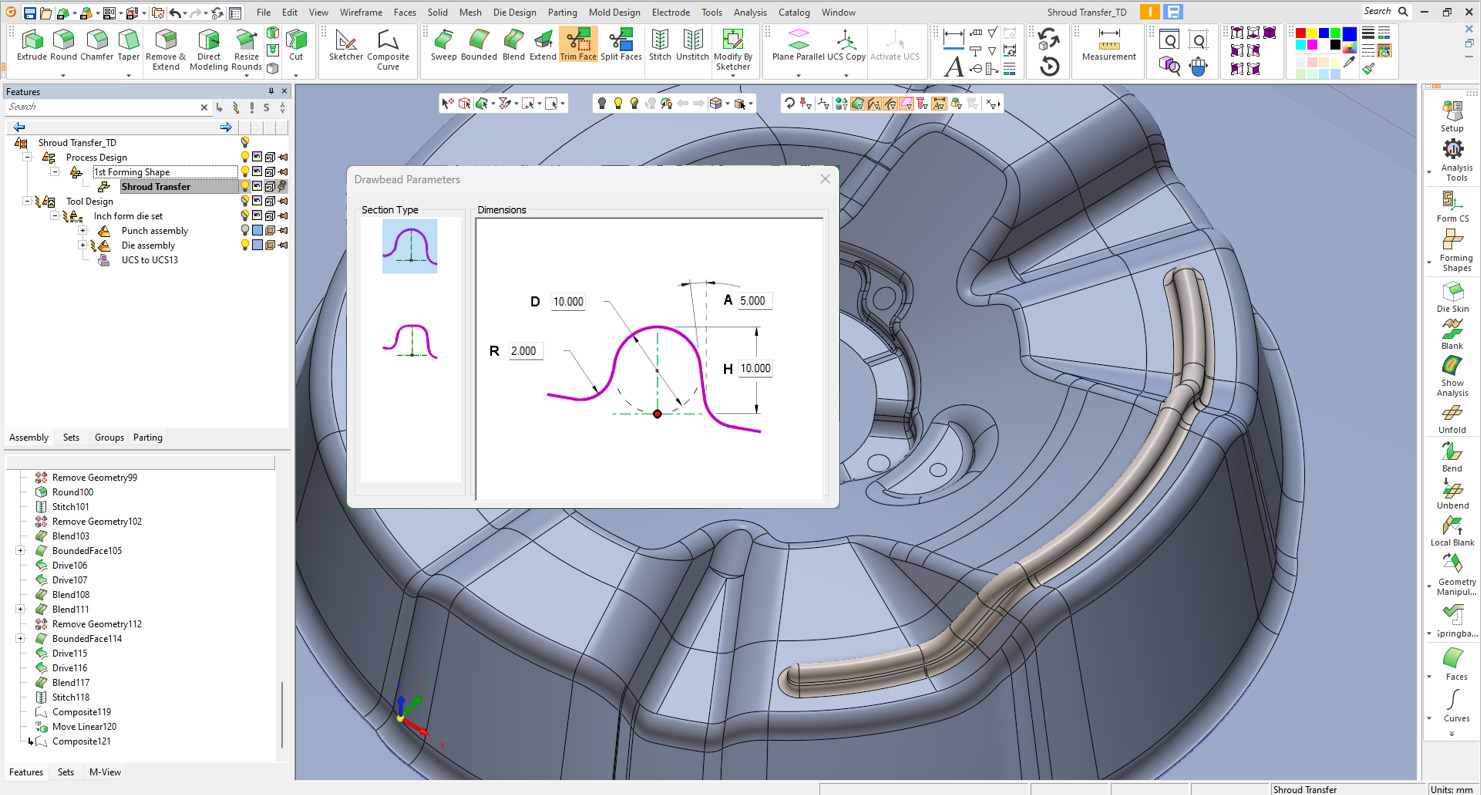This screenshot has width=1481, height=795.
Task: Toggle Shroud Transfer row light bulb
Action: point(244,187)
